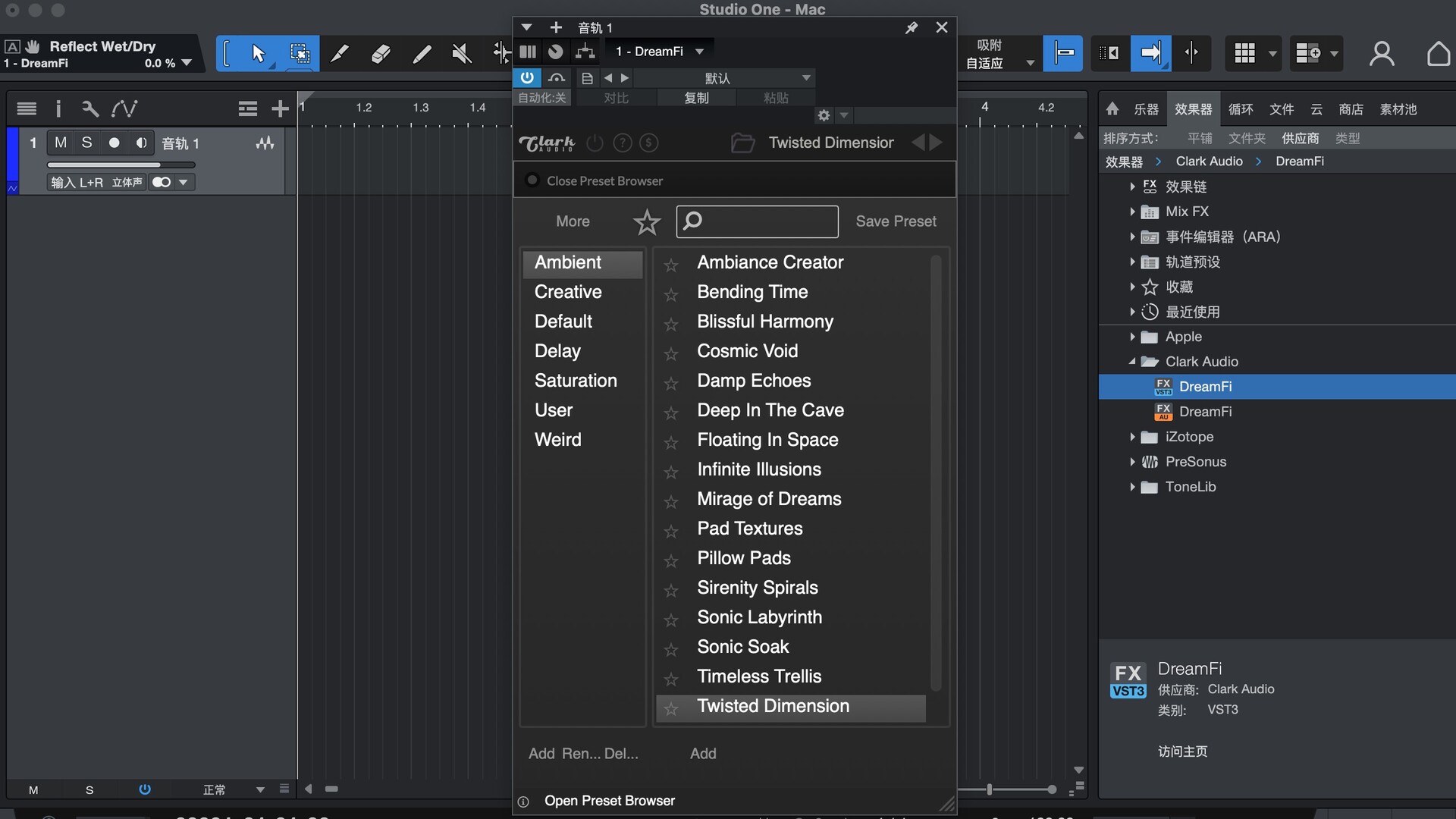Viewport: 1456px width, 819px height.
Task: Load the Sonic Labyrinth preset
Action: [x=790, y=617]
